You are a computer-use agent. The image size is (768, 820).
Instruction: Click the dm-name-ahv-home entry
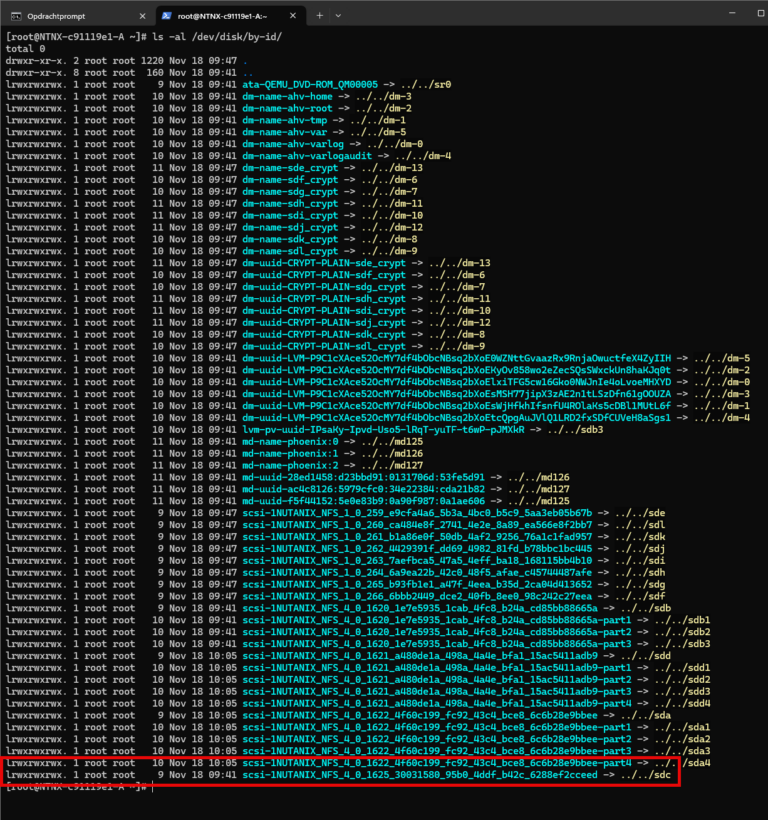tap(287, 97)
